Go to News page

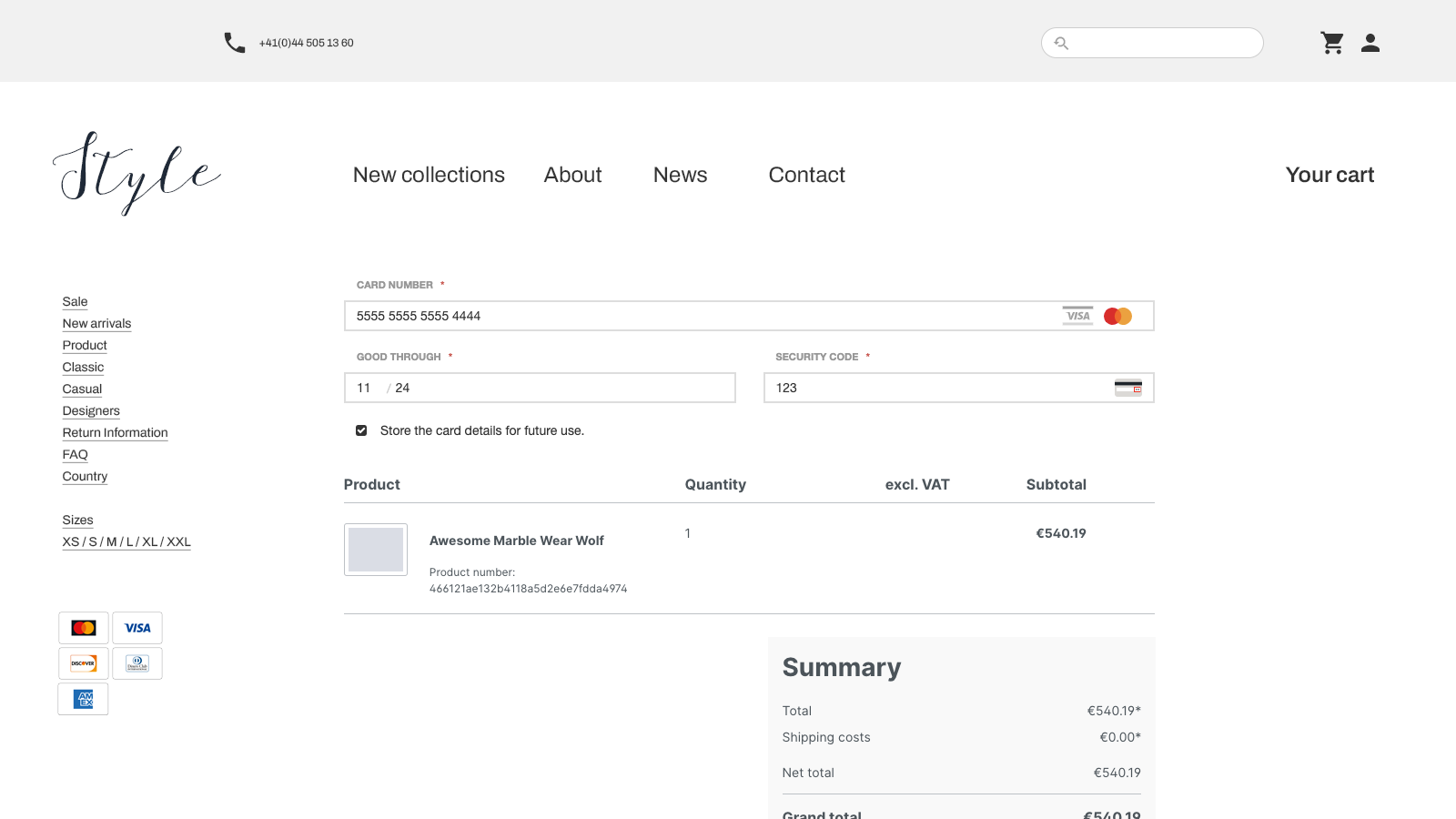(681, 175)
